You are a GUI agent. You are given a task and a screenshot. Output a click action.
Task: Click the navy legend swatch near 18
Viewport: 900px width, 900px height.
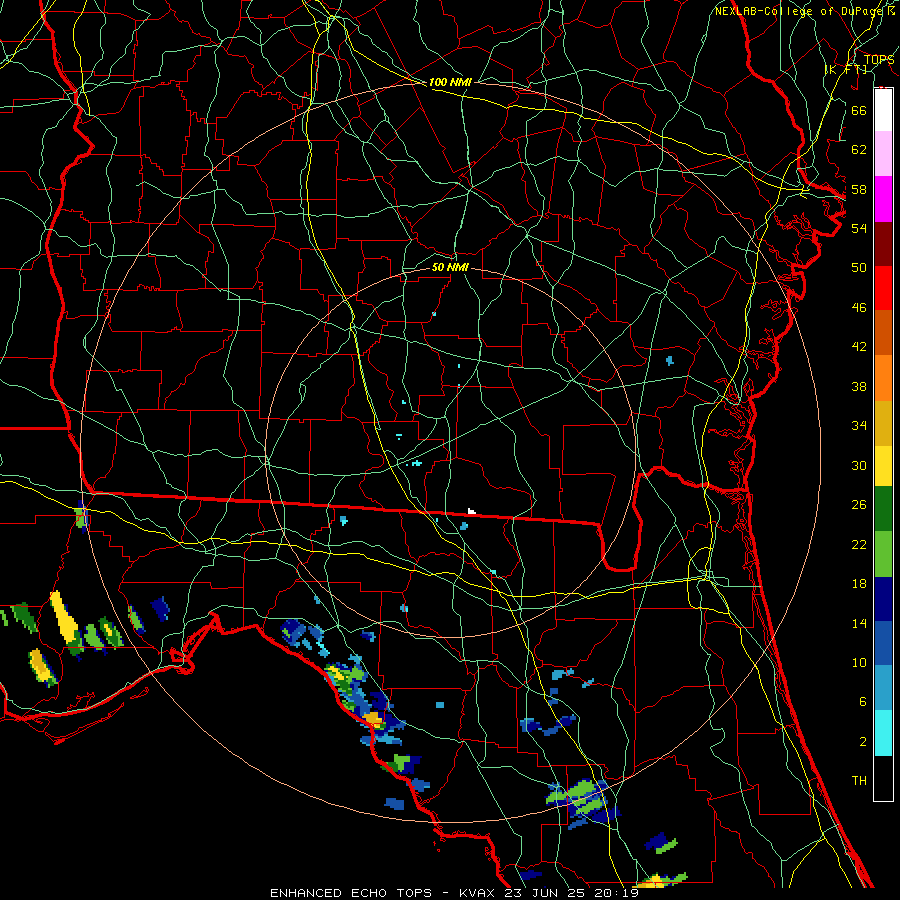click(883, 599)
